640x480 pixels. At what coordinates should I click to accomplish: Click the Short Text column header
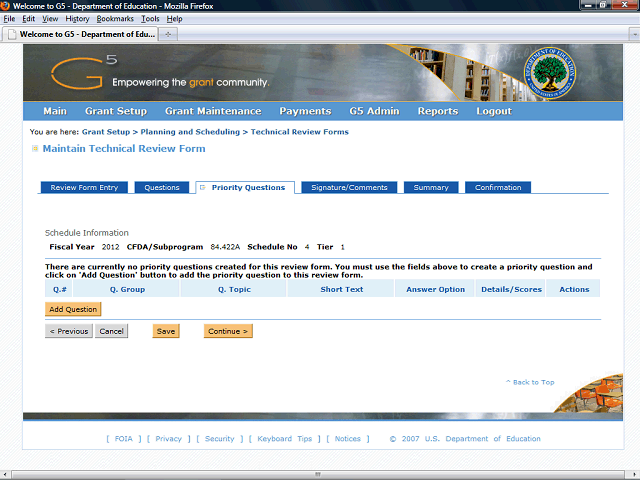point(341,289)
